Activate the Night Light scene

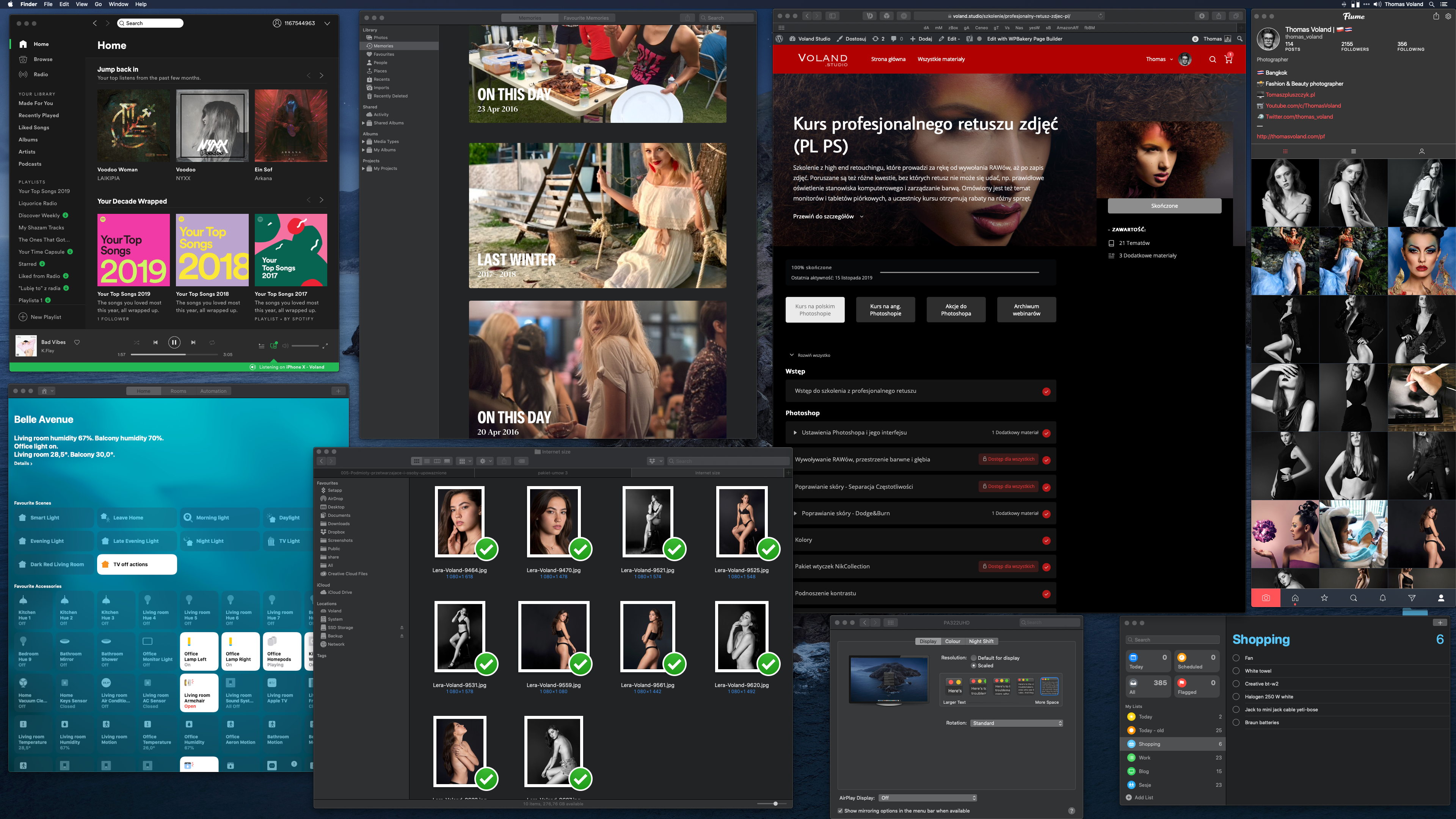point(220,541)
